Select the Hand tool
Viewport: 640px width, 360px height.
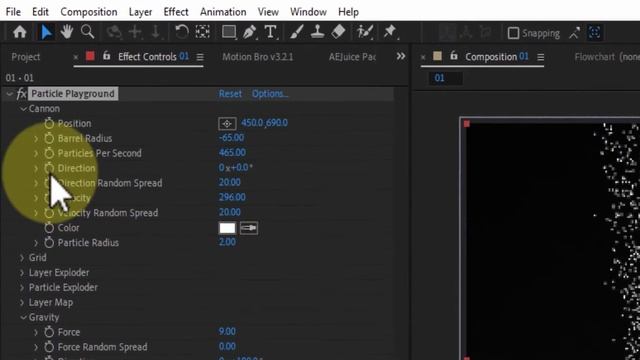coord(67,32)
